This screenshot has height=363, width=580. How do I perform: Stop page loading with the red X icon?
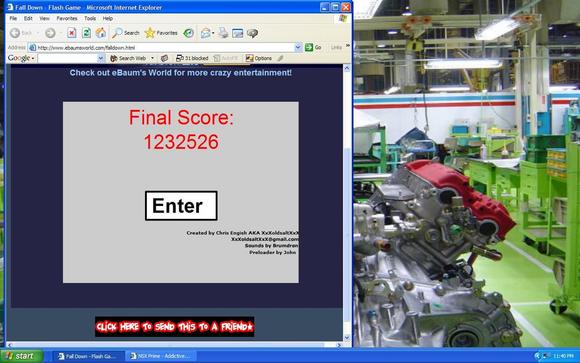pos(72,33)
